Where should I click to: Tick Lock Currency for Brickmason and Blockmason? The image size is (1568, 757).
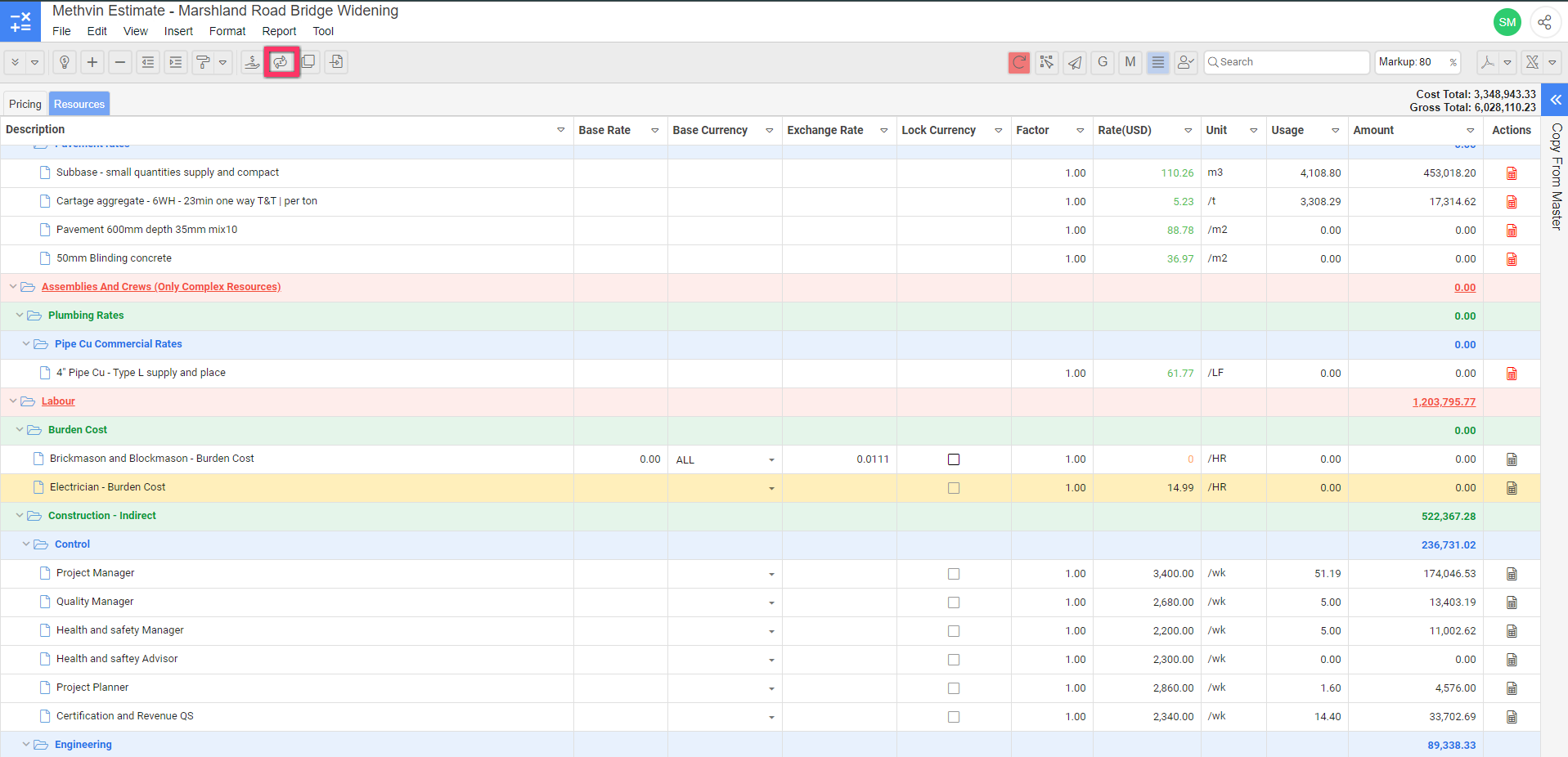954,459
